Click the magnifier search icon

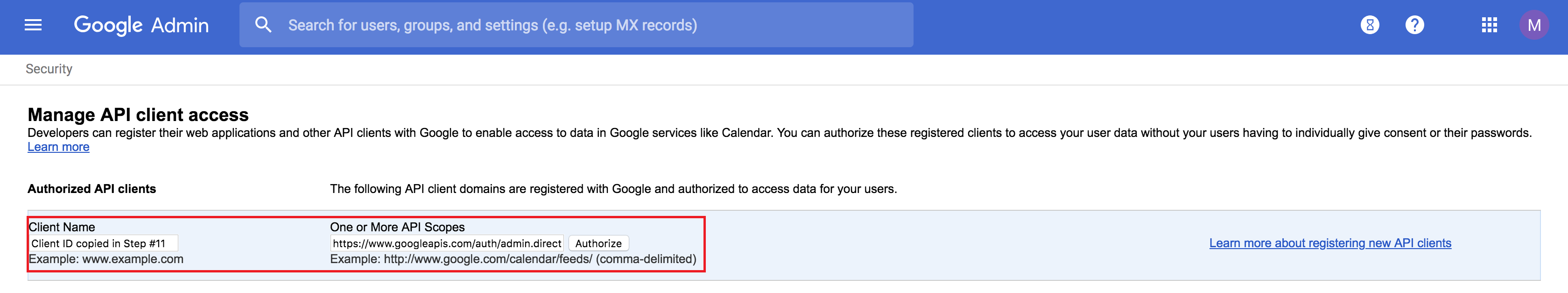click(x=263, y=25)
